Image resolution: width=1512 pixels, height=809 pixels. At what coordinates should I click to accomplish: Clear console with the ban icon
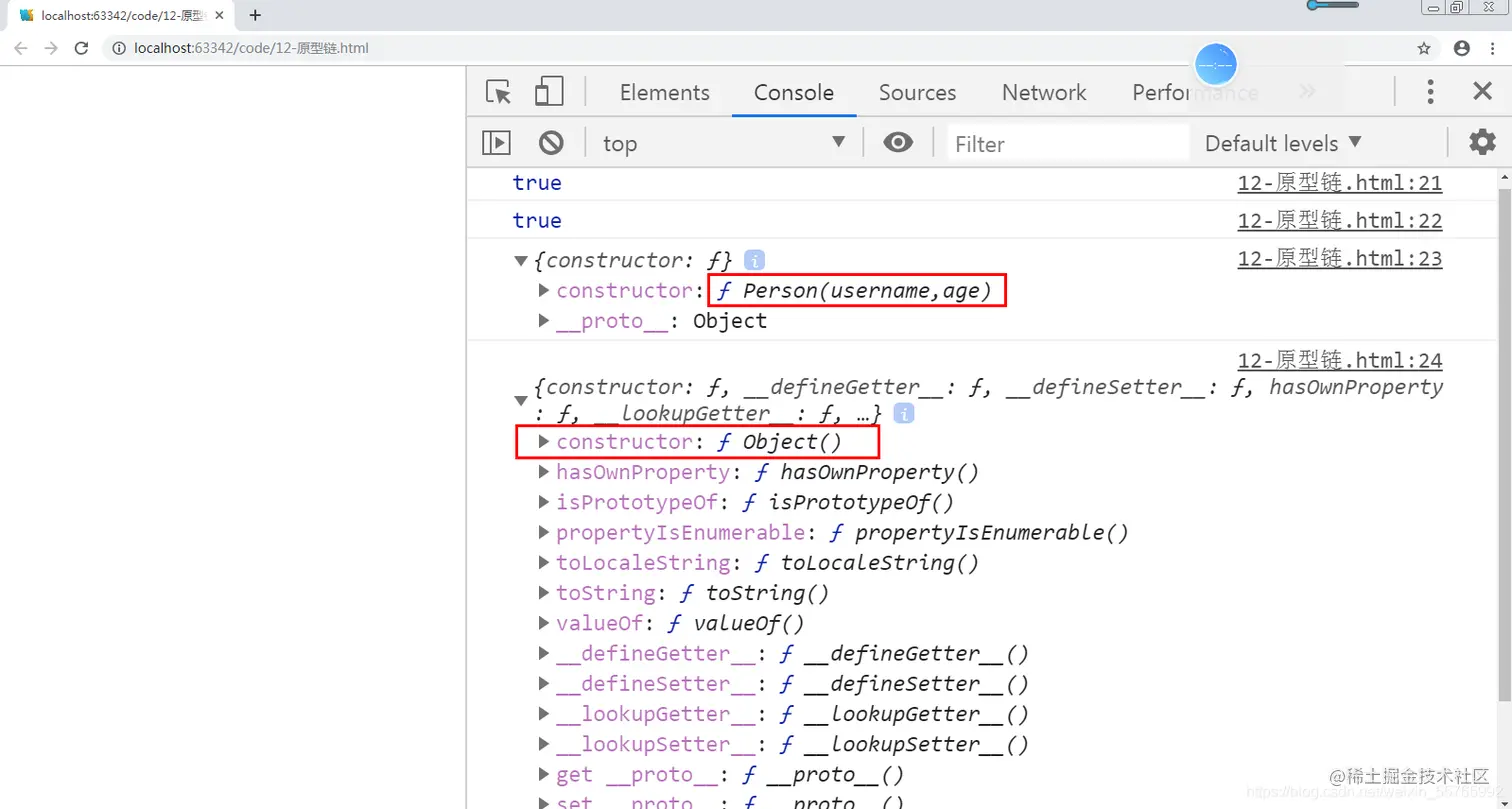pos(551,143)
